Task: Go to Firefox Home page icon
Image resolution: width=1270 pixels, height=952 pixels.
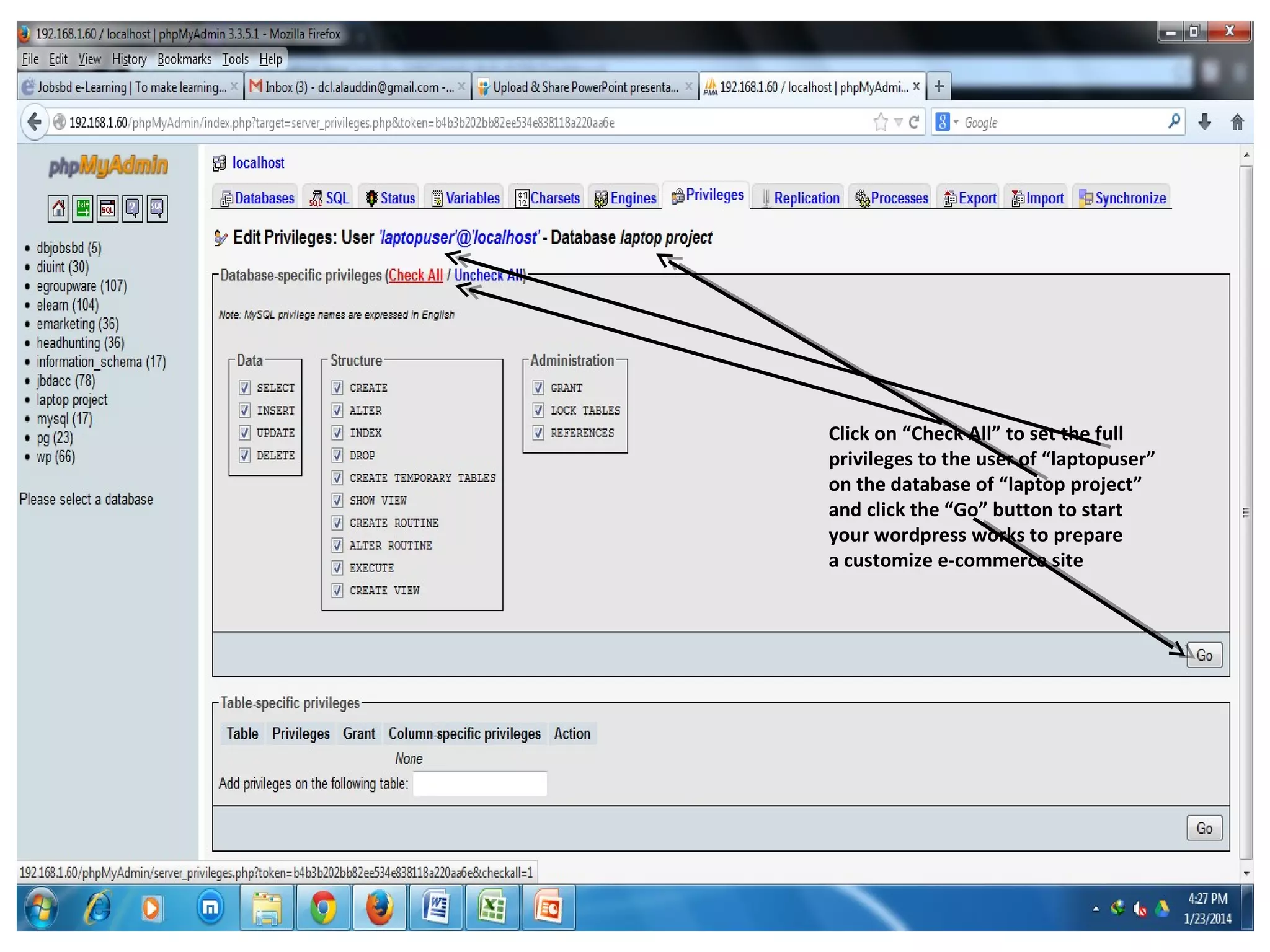Action: click(x=1237, y=122)
